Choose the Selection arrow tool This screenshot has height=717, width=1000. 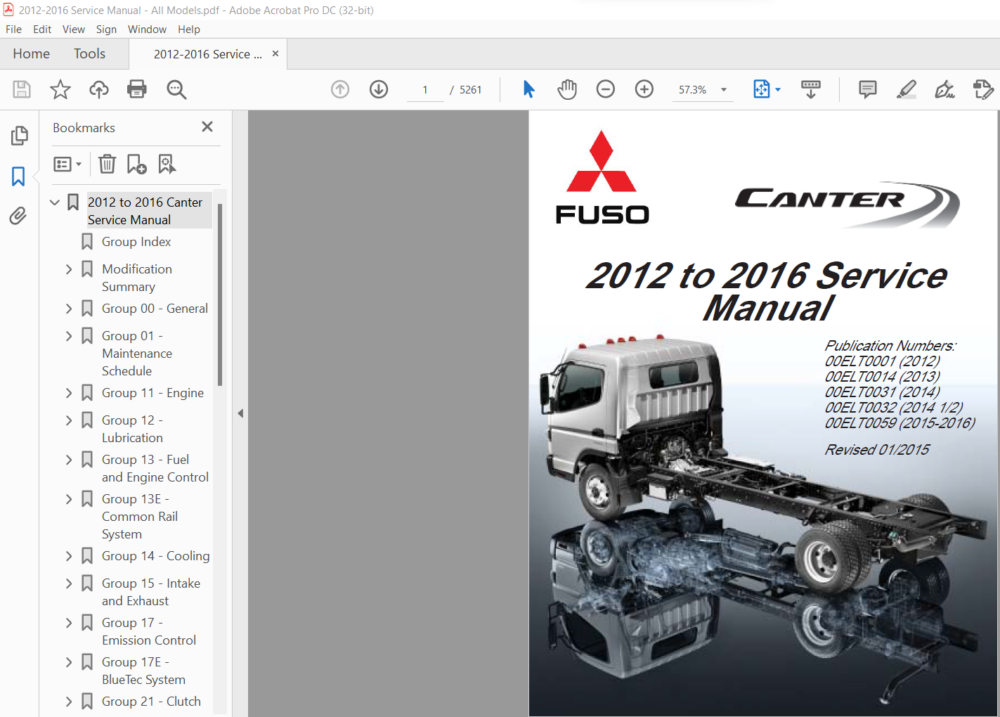(x=529, y=89)
